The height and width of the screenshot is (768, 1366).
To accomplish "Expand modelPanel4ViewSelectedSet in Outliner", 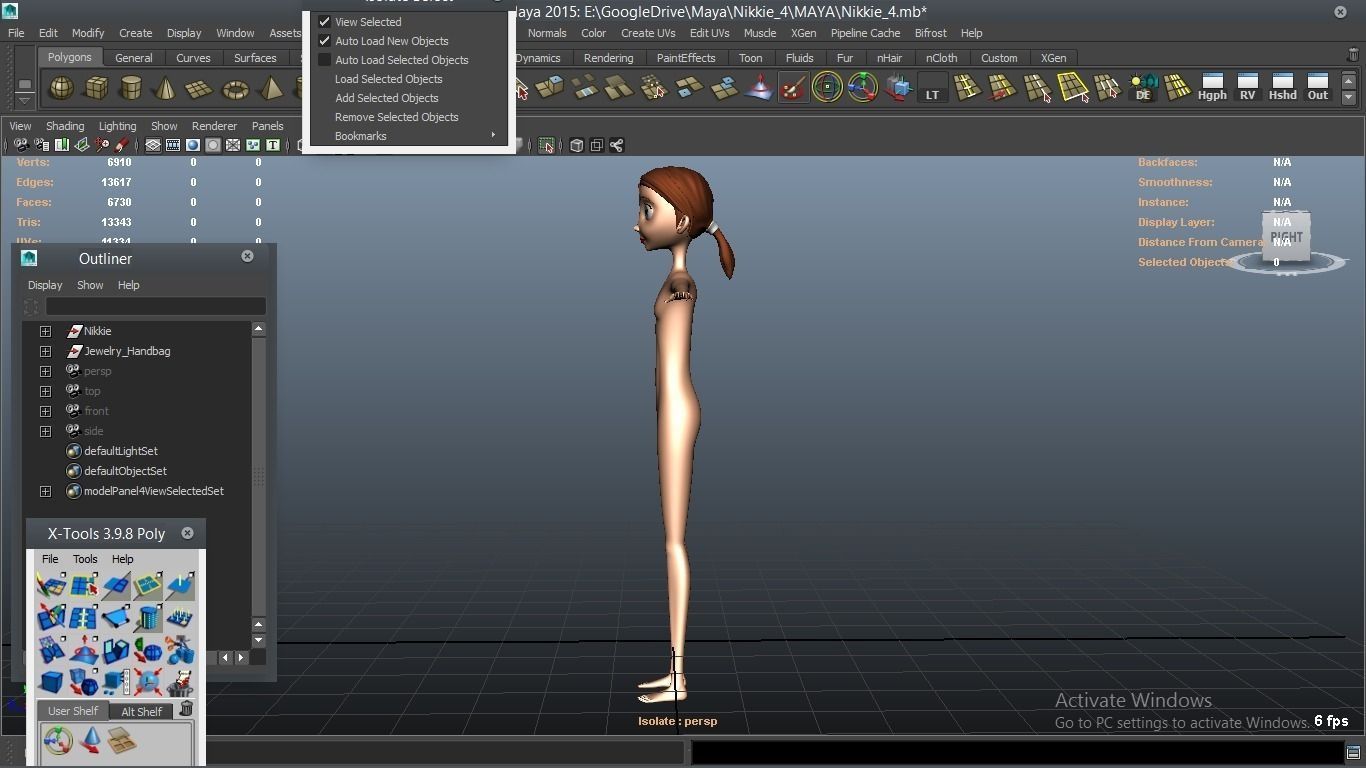I will click(x=45, y=491).
